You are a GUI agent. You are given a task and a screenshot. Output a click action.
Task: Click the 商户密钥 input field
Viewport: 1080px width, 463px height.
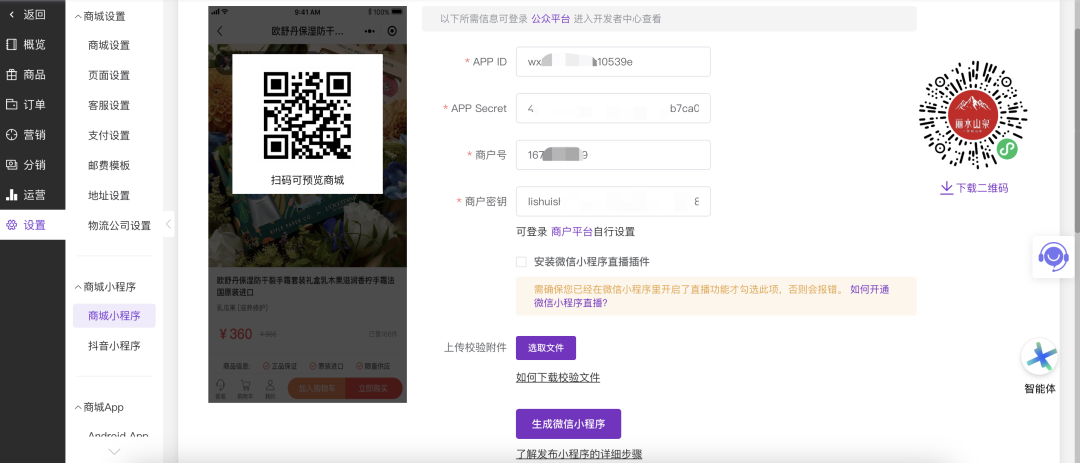click(613, 202)
